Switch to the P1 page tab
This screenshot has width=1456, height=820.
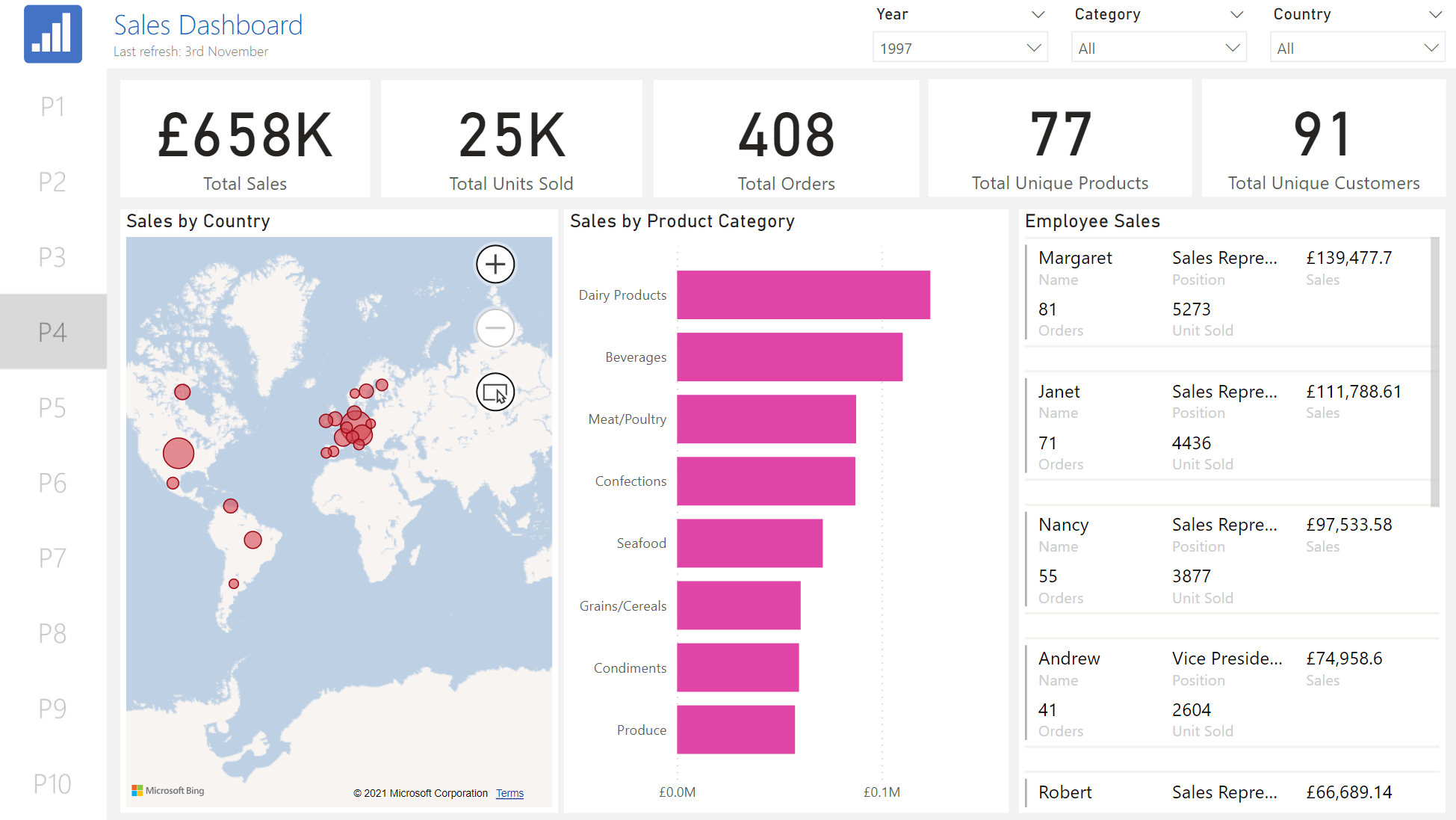point(52,107)
